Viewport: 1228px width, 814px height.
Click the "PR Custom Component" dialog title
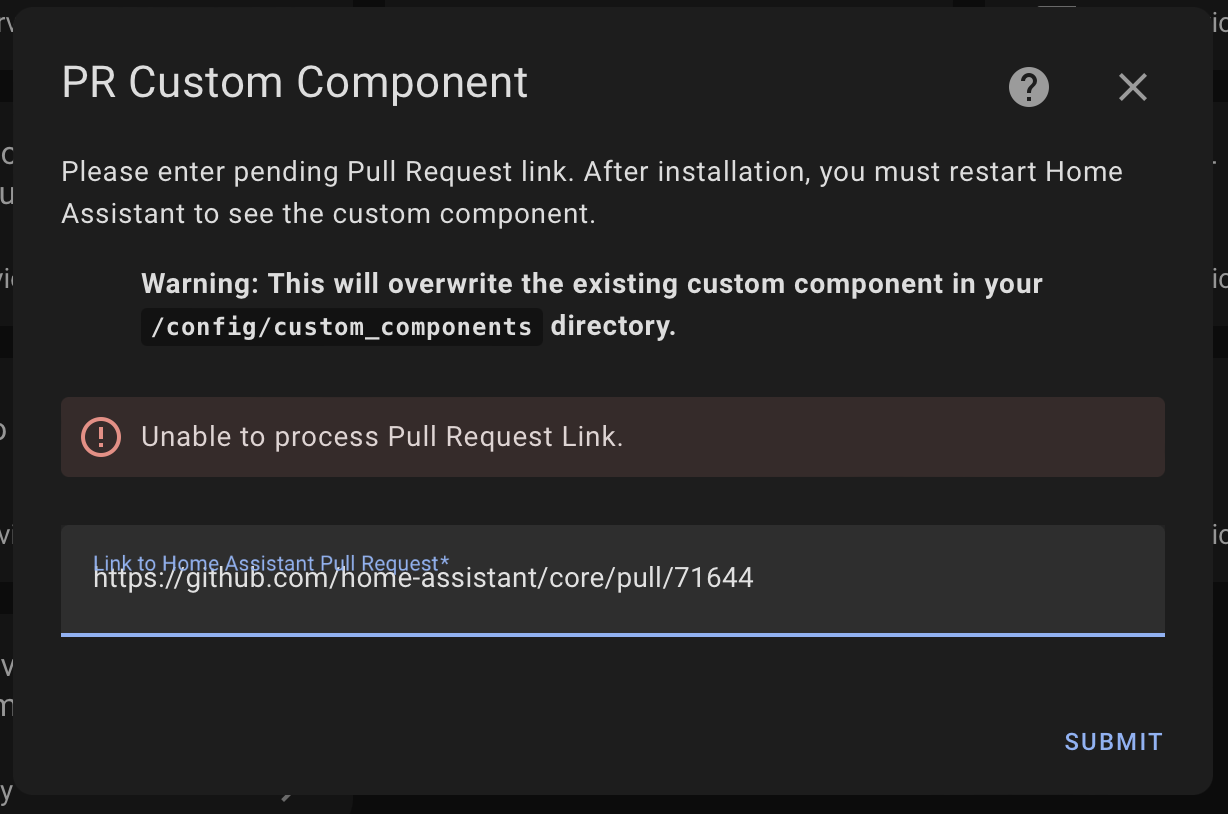[294, 83]
